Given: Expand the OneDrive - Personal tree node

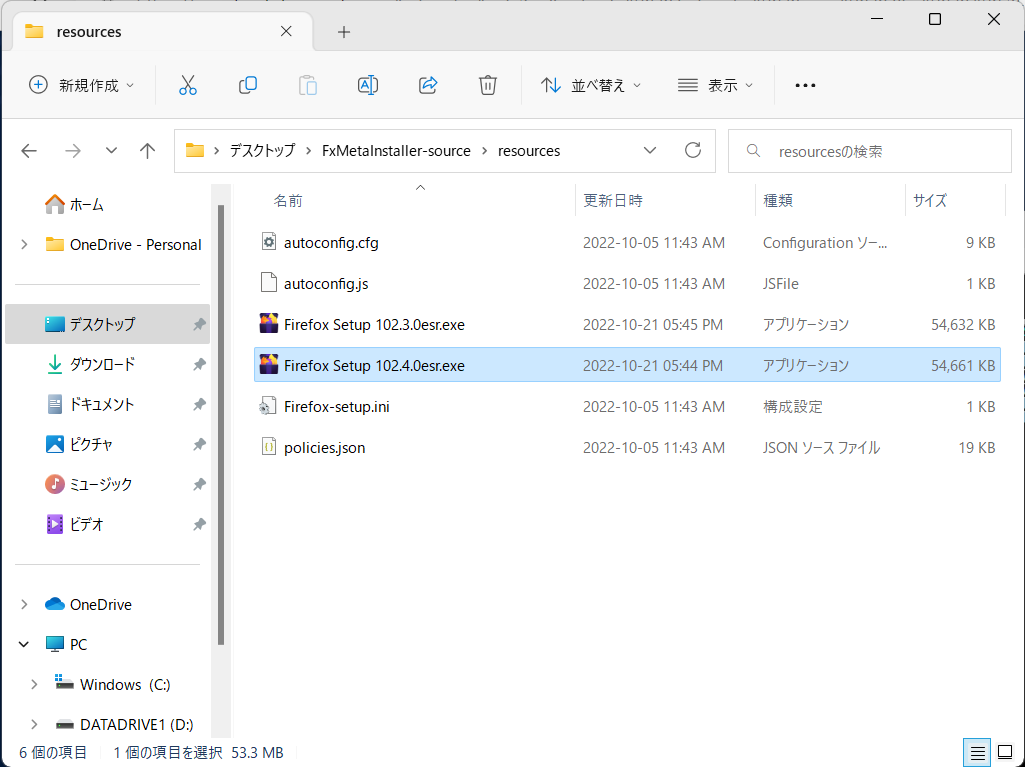Looking at the screenshot, I should (x=24, y=245).
